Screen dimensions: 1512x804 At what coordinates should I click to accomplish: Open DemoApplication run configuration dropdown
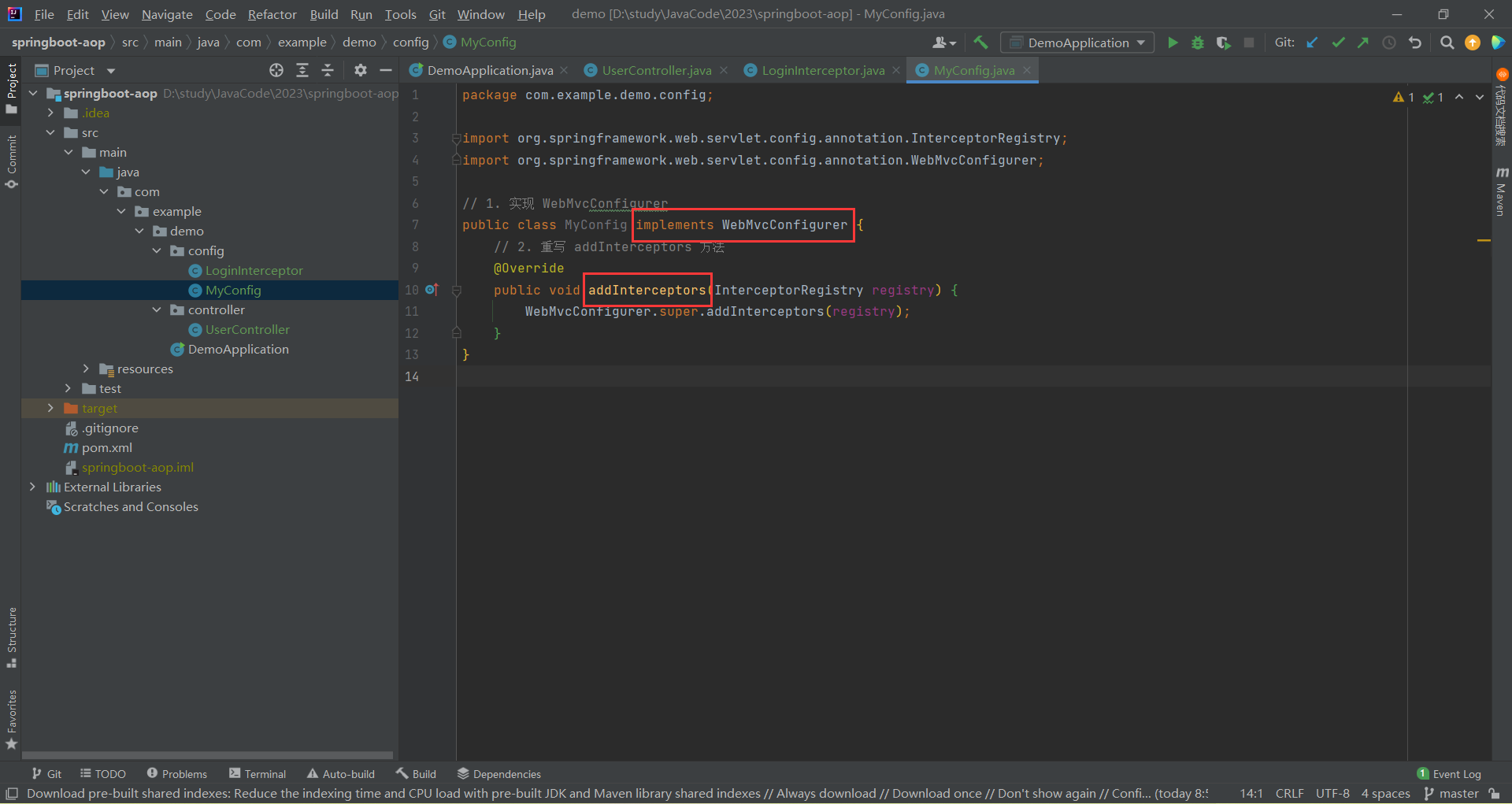coord(1077,43)
